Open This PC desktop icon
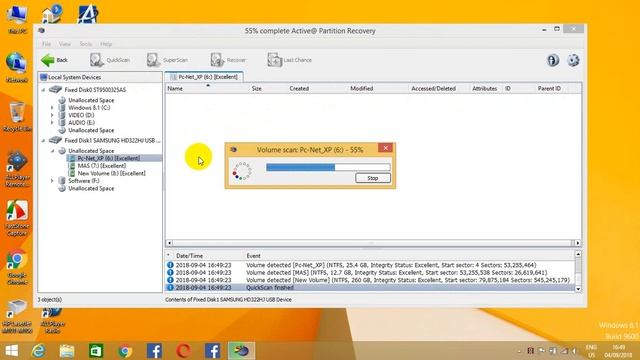Screen dimensions: 640x360 [17, 19]
